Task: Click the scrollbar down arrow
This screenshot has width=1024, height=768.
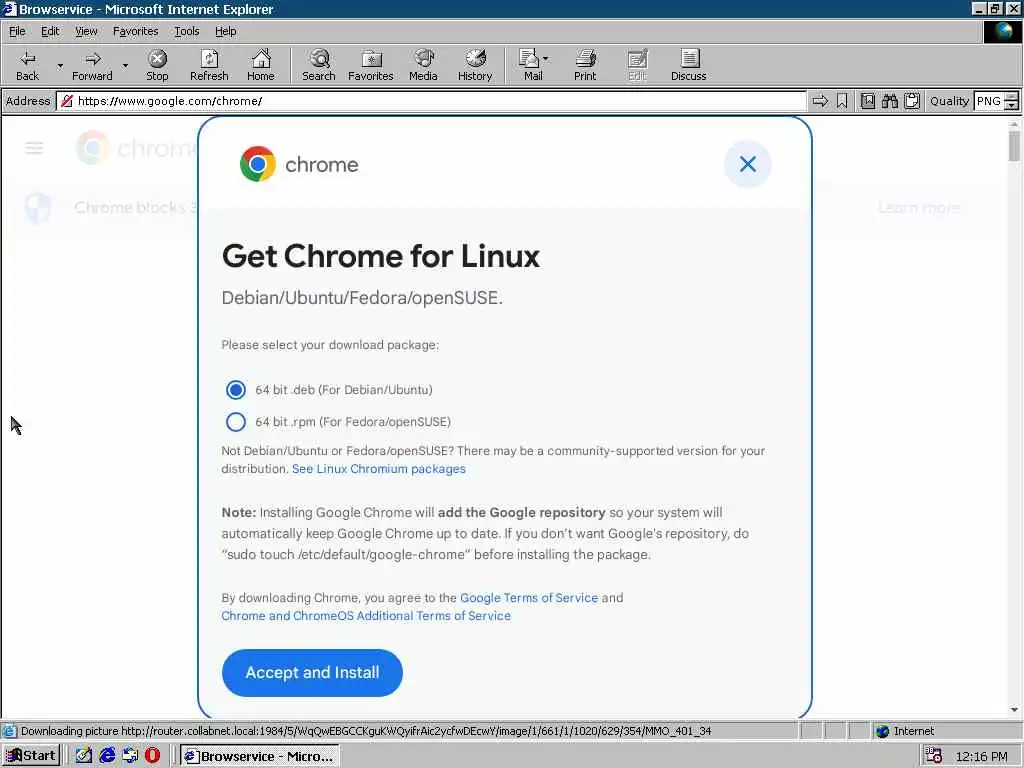Action: [1014, 710]
